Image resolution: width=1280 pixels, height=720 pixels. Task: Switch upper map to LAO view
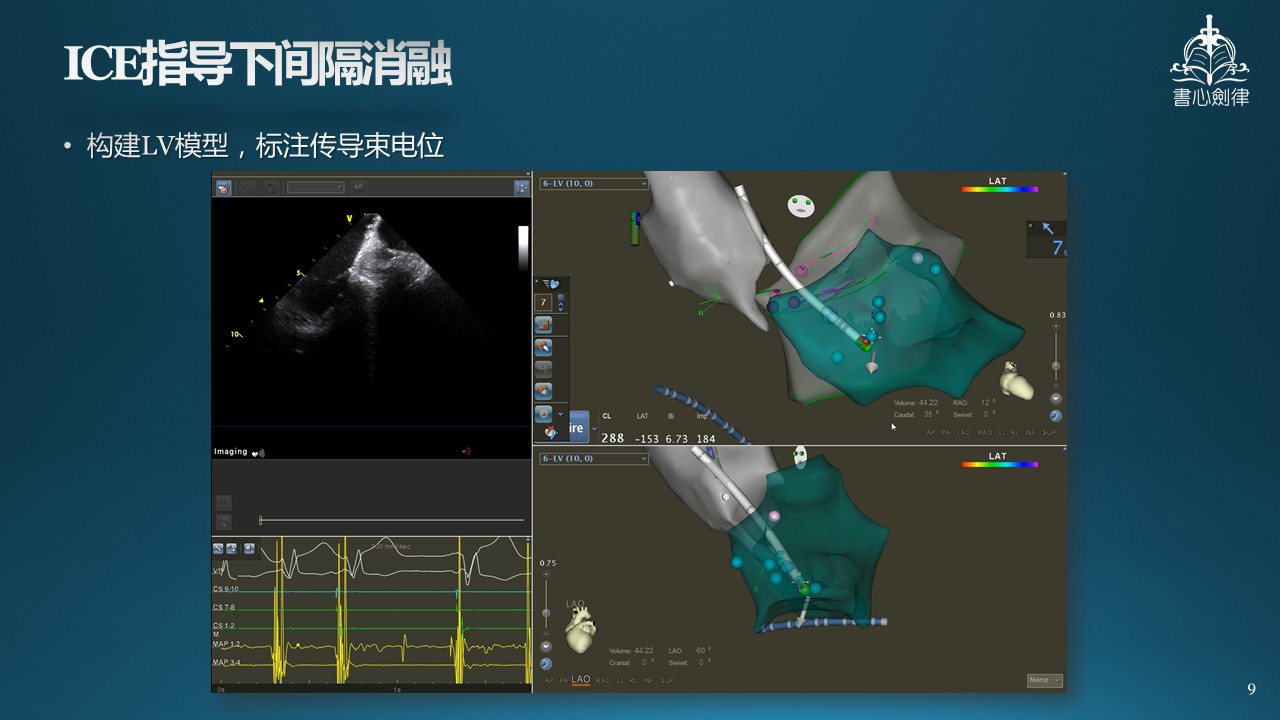pyautogui.click(x=963, y=433)
